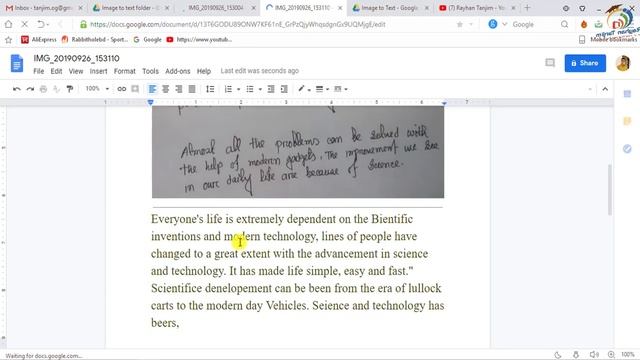Open the File menu

click(x=38, y=71)
